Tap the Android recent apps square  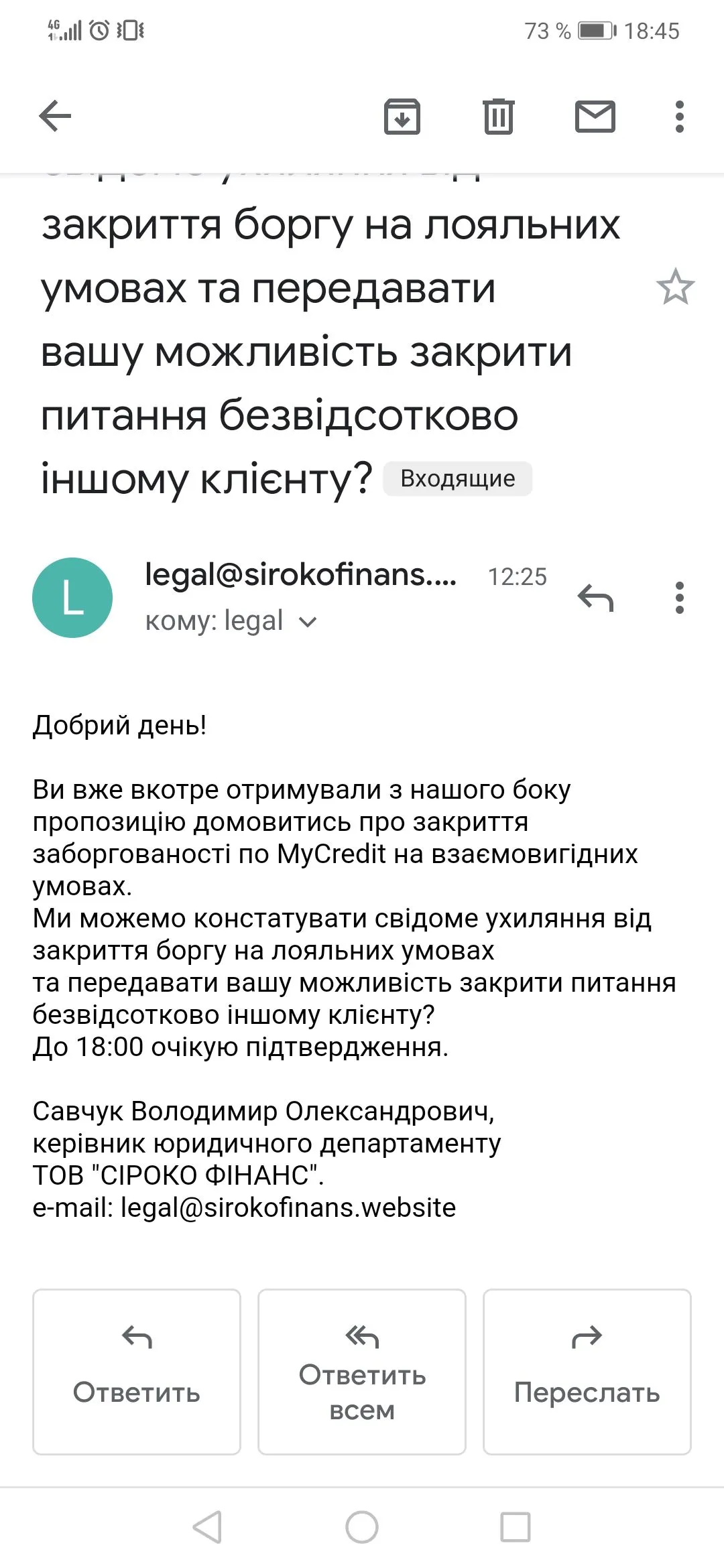tap(516, 1527)
